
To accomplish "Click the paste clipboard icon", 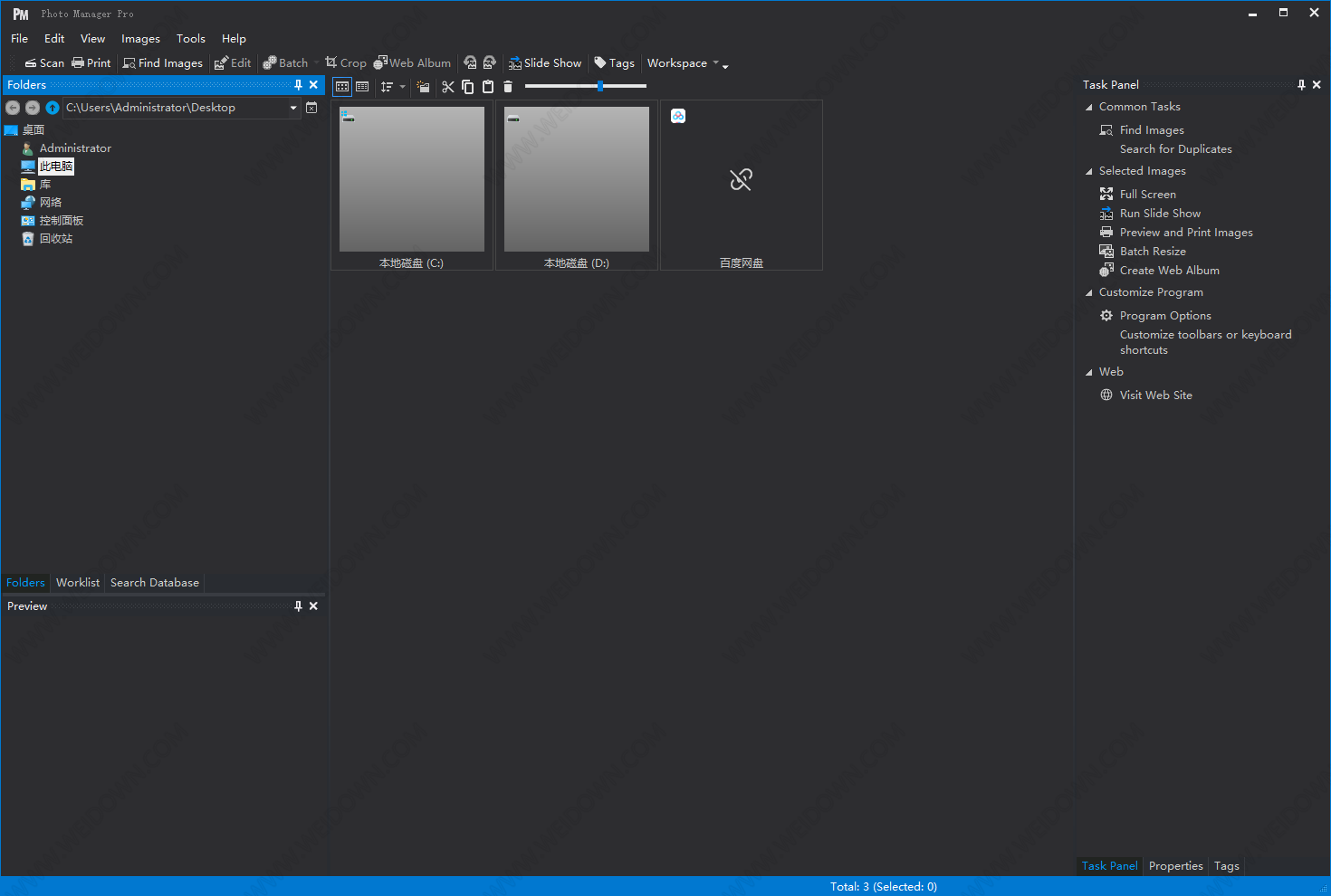I will pyautogui.click(x=488, y=87).
